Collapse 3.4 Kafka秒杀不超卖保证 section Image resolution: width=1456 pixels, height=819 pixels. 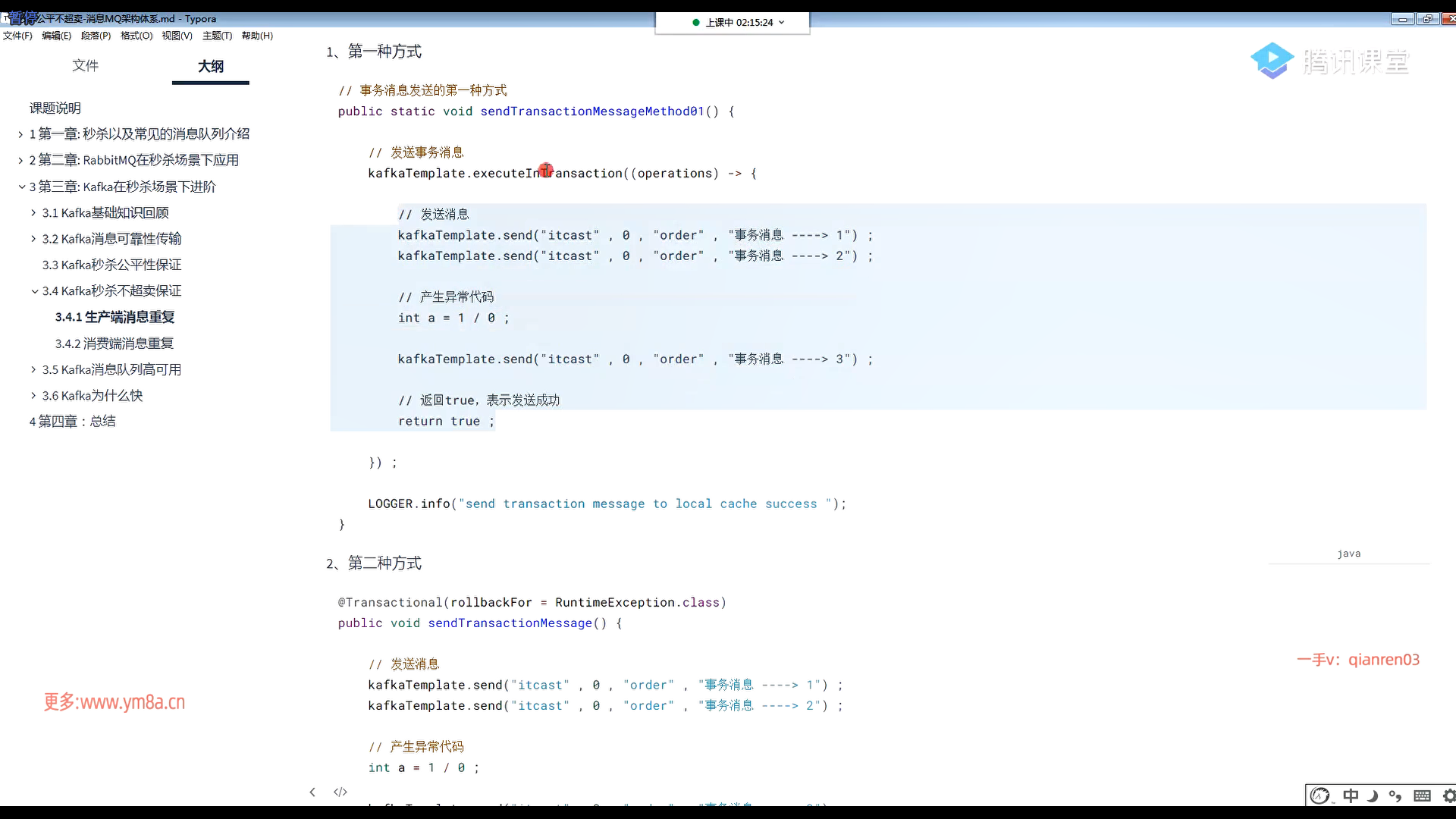[35, 291]
